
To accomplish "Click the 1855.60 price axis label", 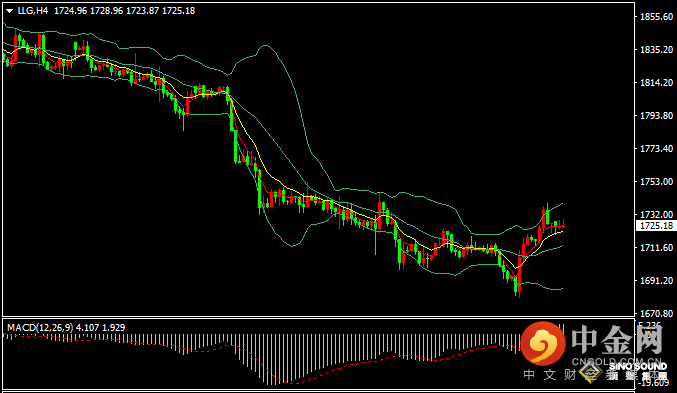I will [656, 17].
